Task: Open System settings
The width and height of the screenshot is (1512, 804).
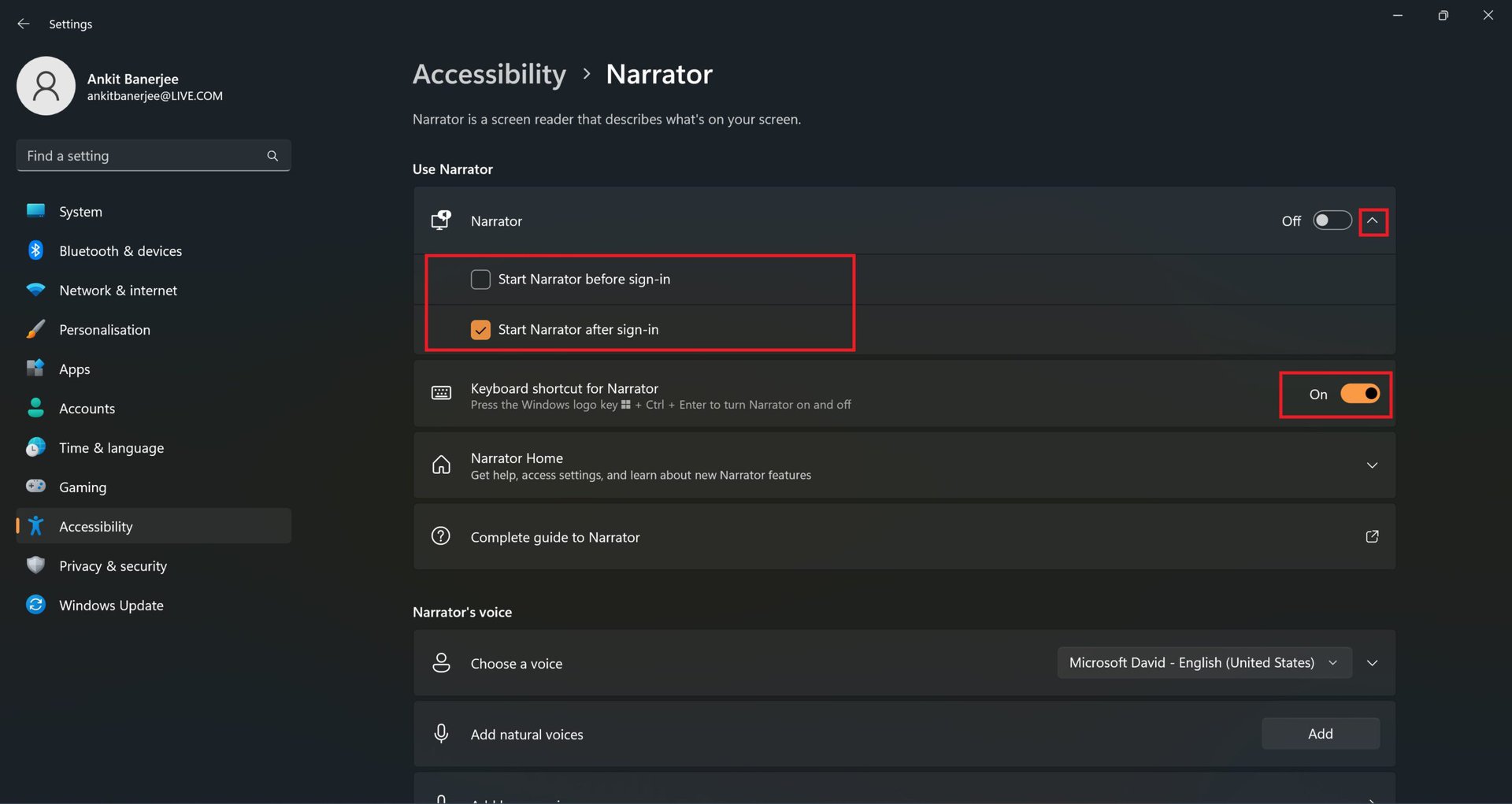Action: tap(154, 211)
